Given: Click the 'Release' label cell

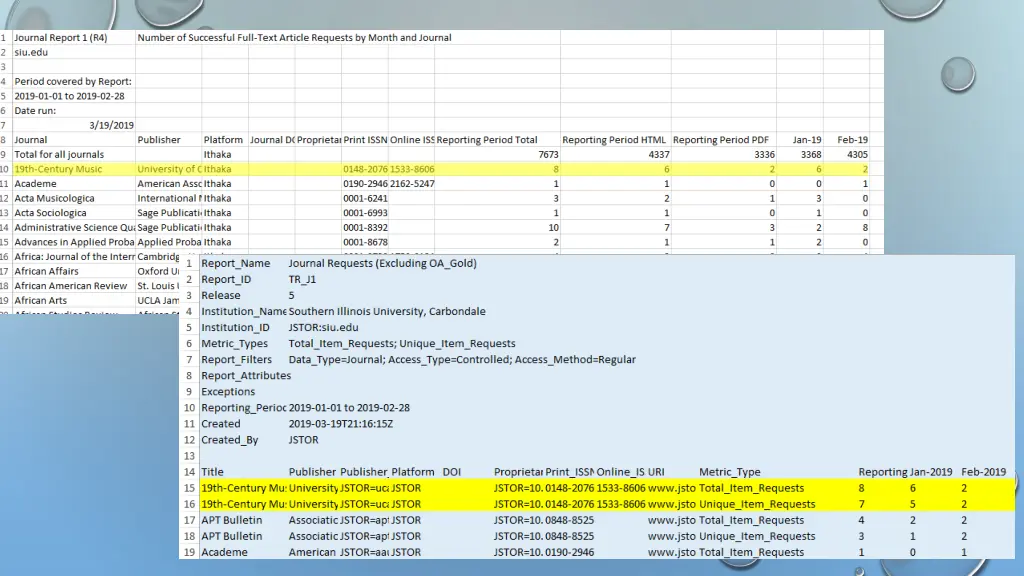Looking at the screenshot, I should [221, 295].
